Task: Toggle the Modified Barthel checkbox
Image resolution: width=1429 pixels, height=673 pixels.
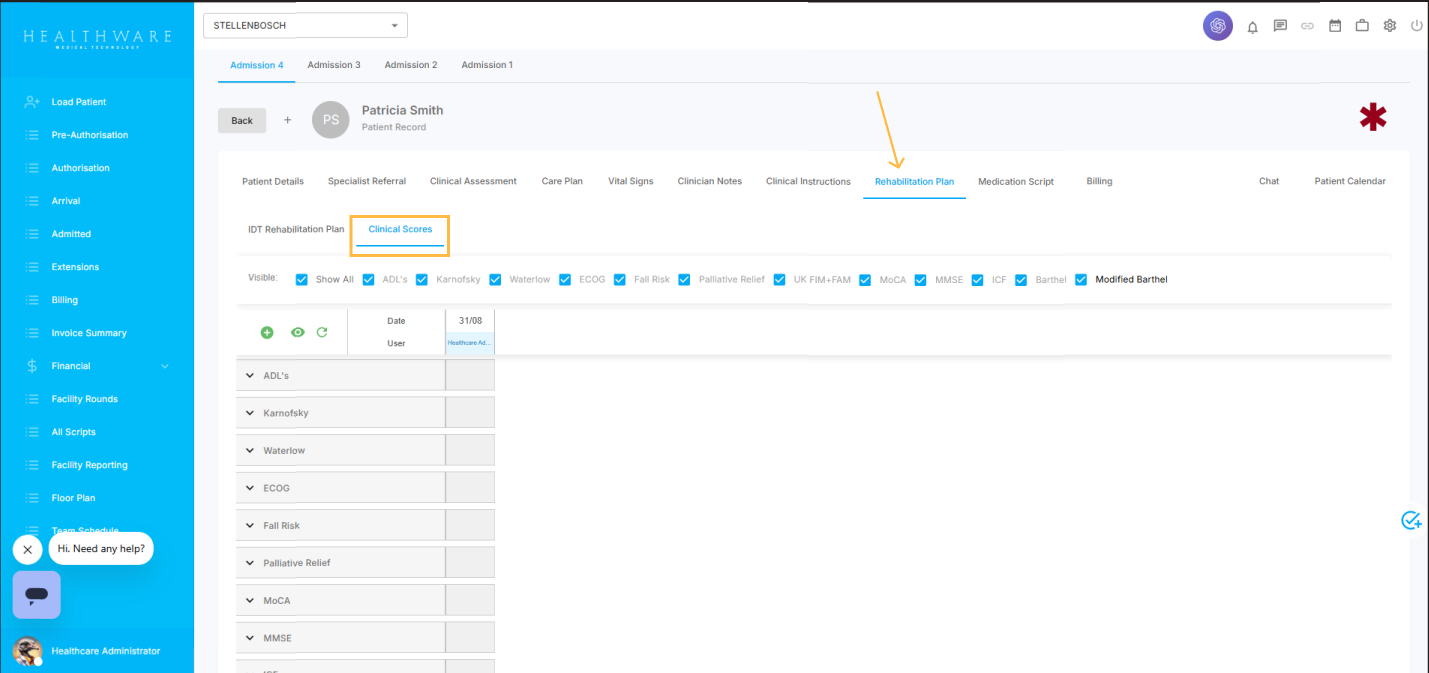Action: [x=1081, y=280]
